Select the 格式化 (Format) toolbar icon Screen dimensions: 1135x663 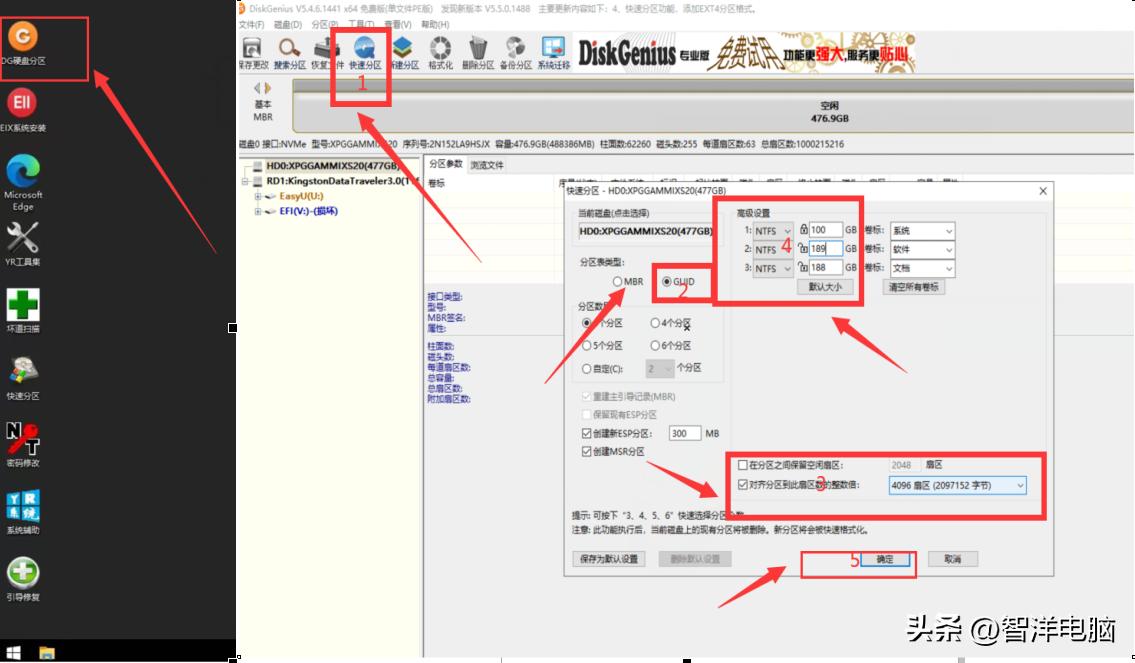pyautogui.click(x=440, y=50)
